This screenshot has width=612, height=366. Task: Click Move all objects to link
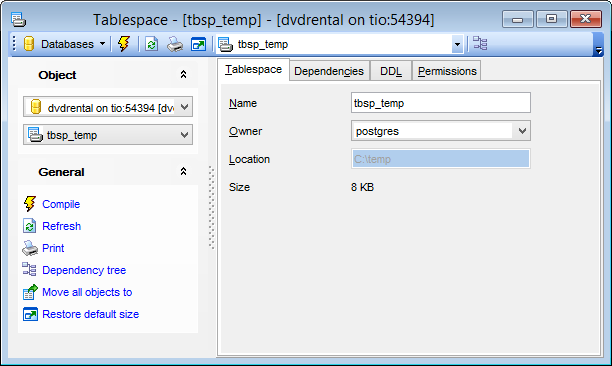coord(87,292)
